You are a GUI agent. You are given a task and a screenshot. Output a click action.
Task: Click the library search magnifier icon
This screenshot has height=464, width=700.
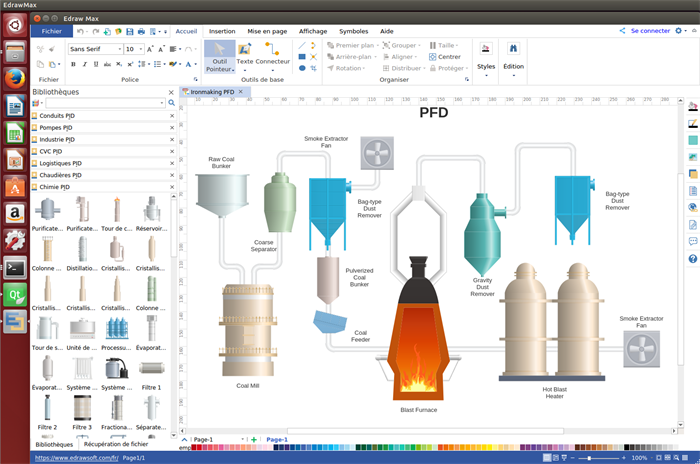171,103
